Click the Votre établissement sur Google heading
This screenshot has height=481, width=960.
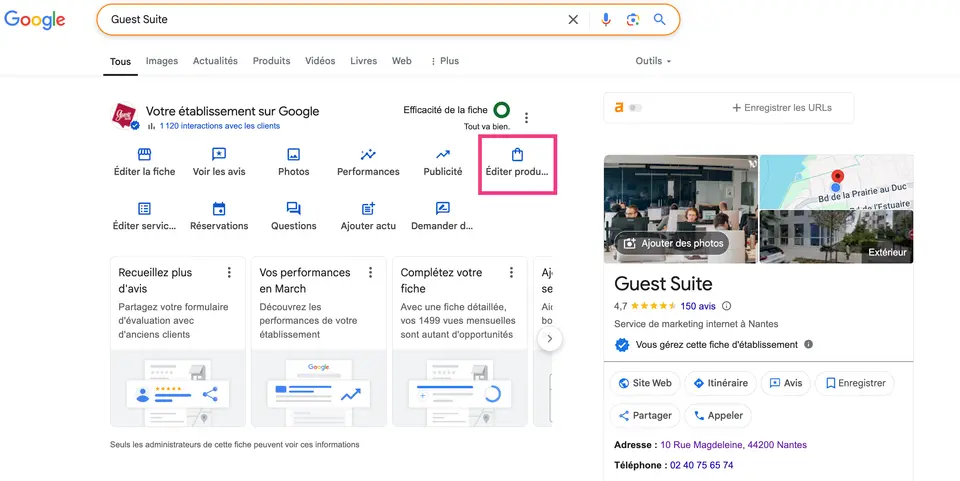coord(232,111)
